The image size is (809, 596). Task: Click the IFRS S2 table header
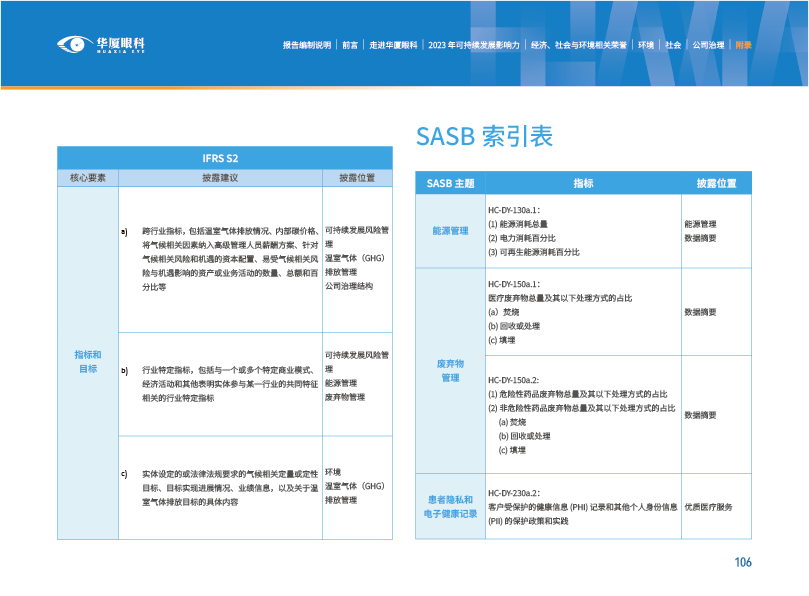point(220,158)
